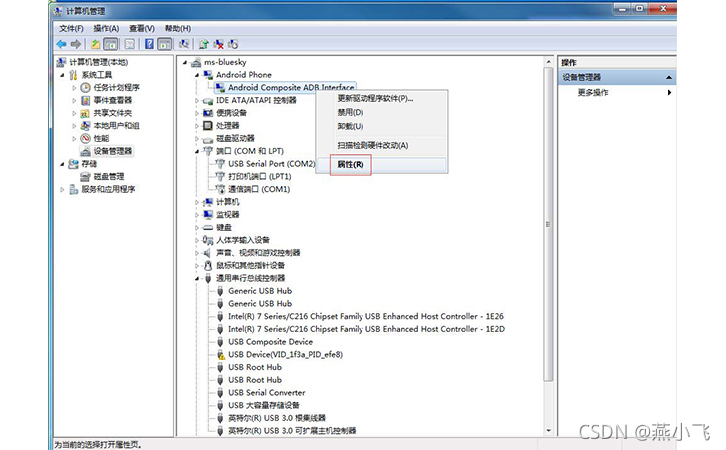
Task: Click the properties sheet toolbar icon
Action: pos(130,44)
